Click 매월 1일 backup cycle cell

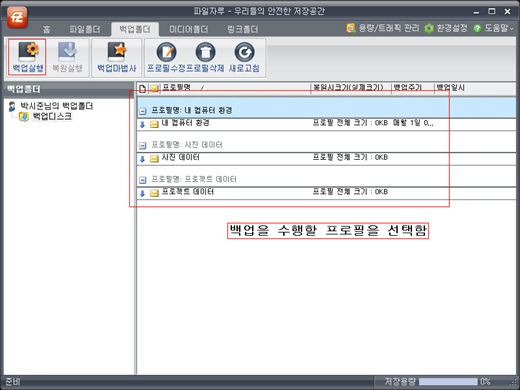pos(413,123)
